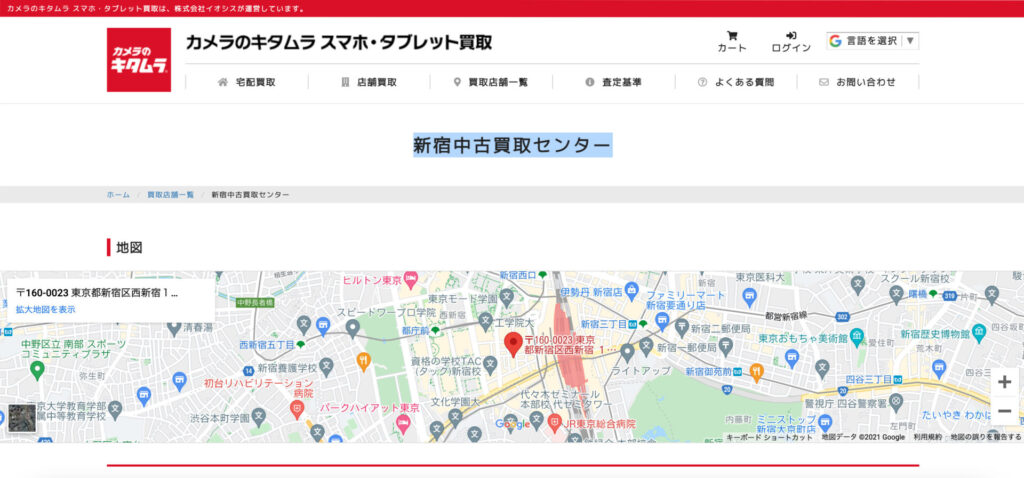Open the shopping cart (カート)
The image size is (1024, 478).
tap(731, 42)
